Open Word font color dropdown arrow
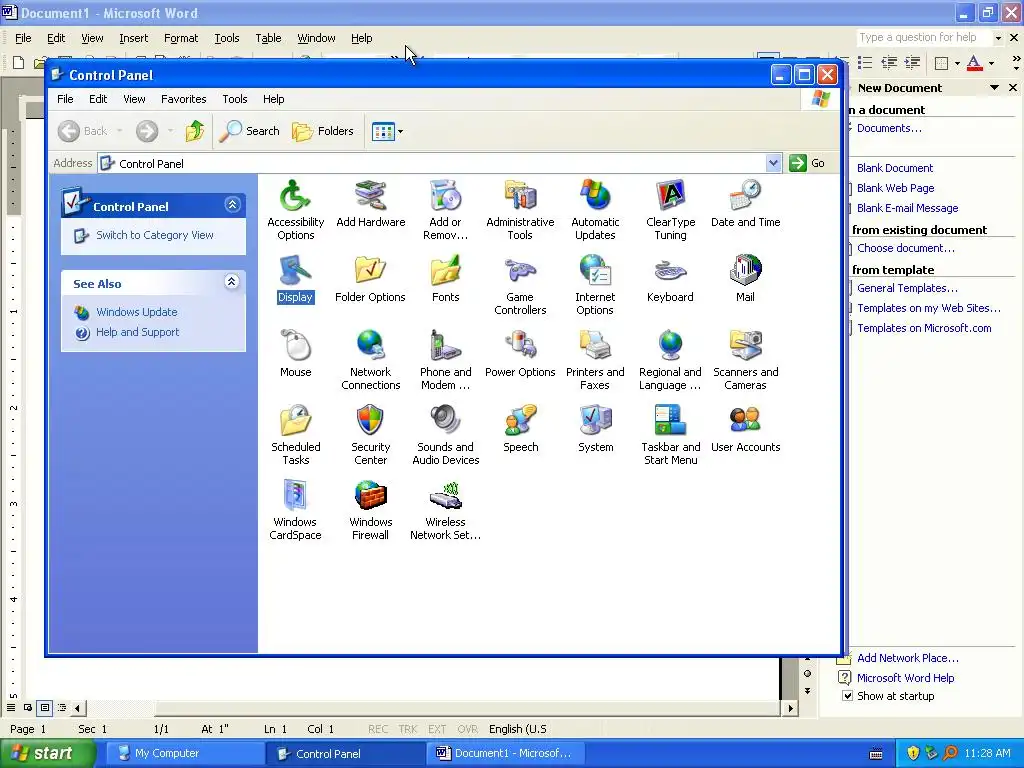 (x=991, y=63)
